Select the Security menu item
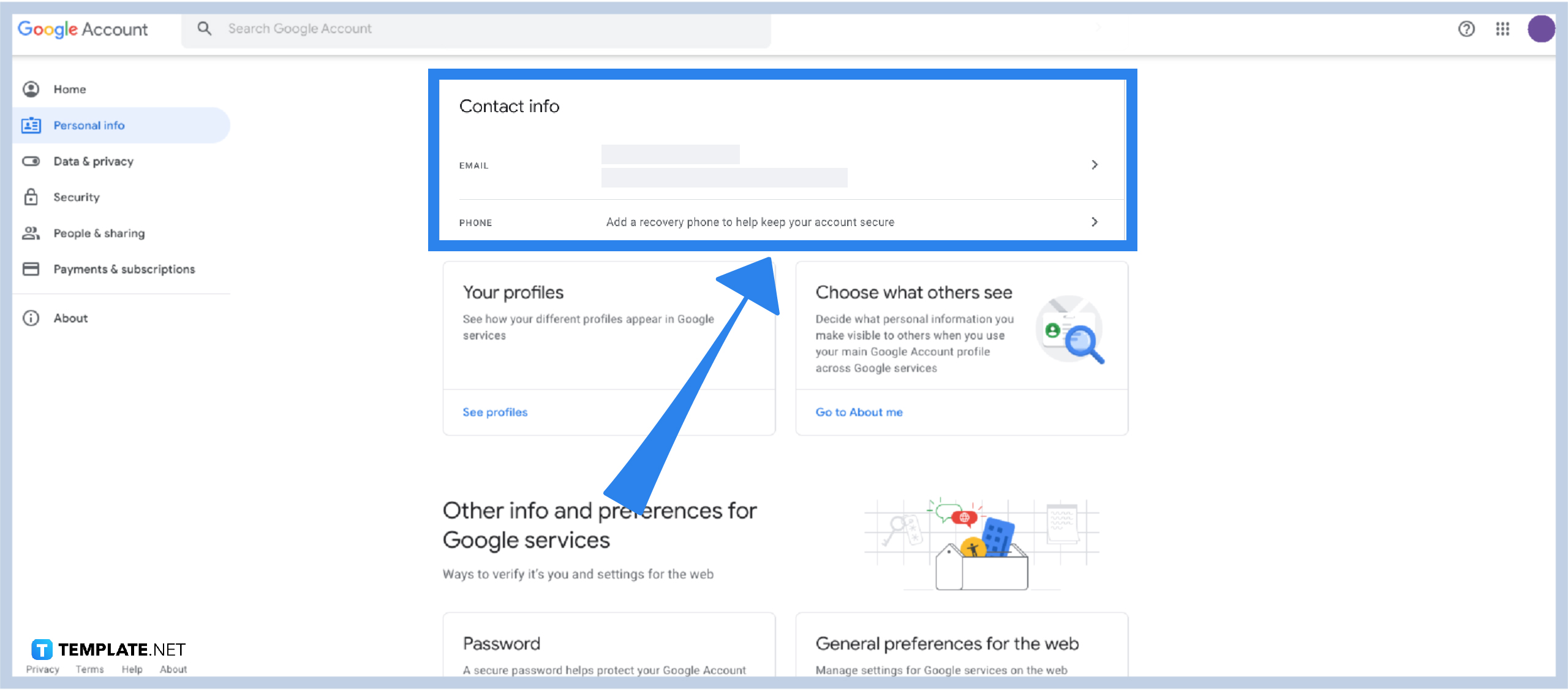 [x=76, y=196]
